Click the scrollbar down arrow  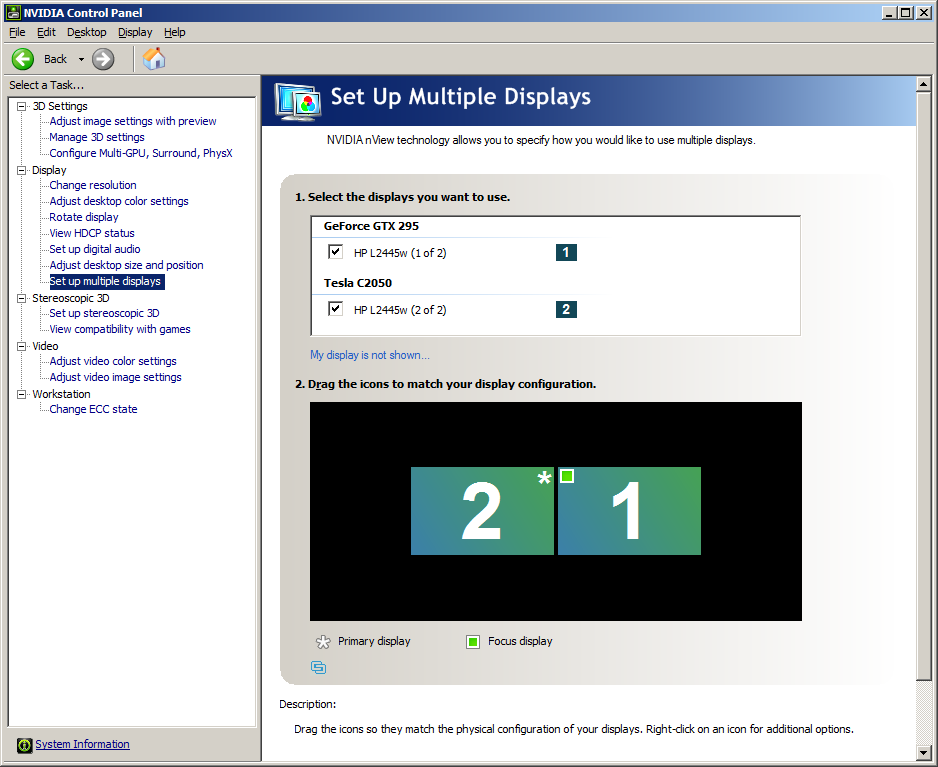(924, 753)
